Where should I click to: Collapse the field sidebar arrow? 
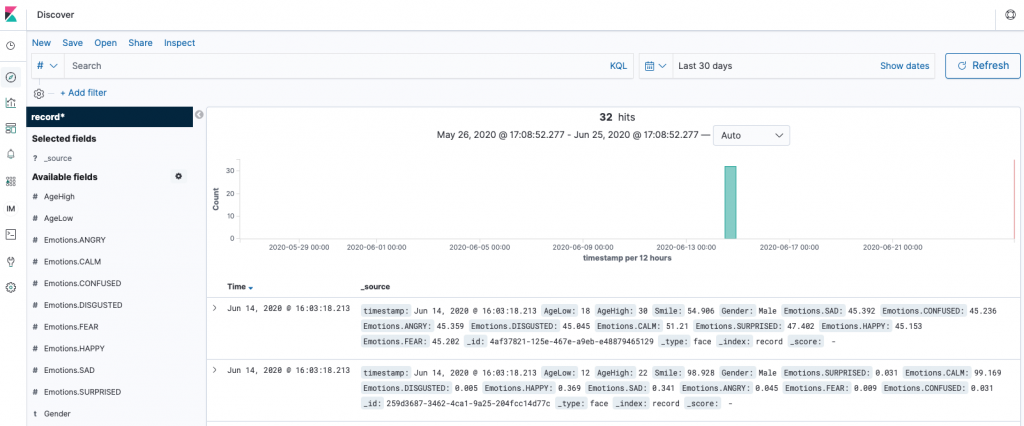pyautogui.click(x=199, y=114)
